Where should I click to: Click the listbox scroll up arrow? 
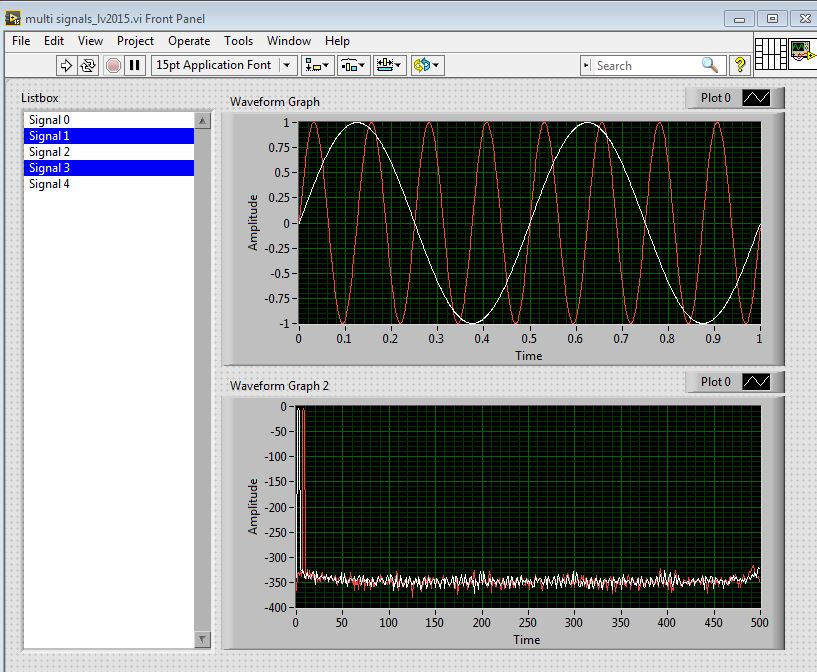pos(202,121)
